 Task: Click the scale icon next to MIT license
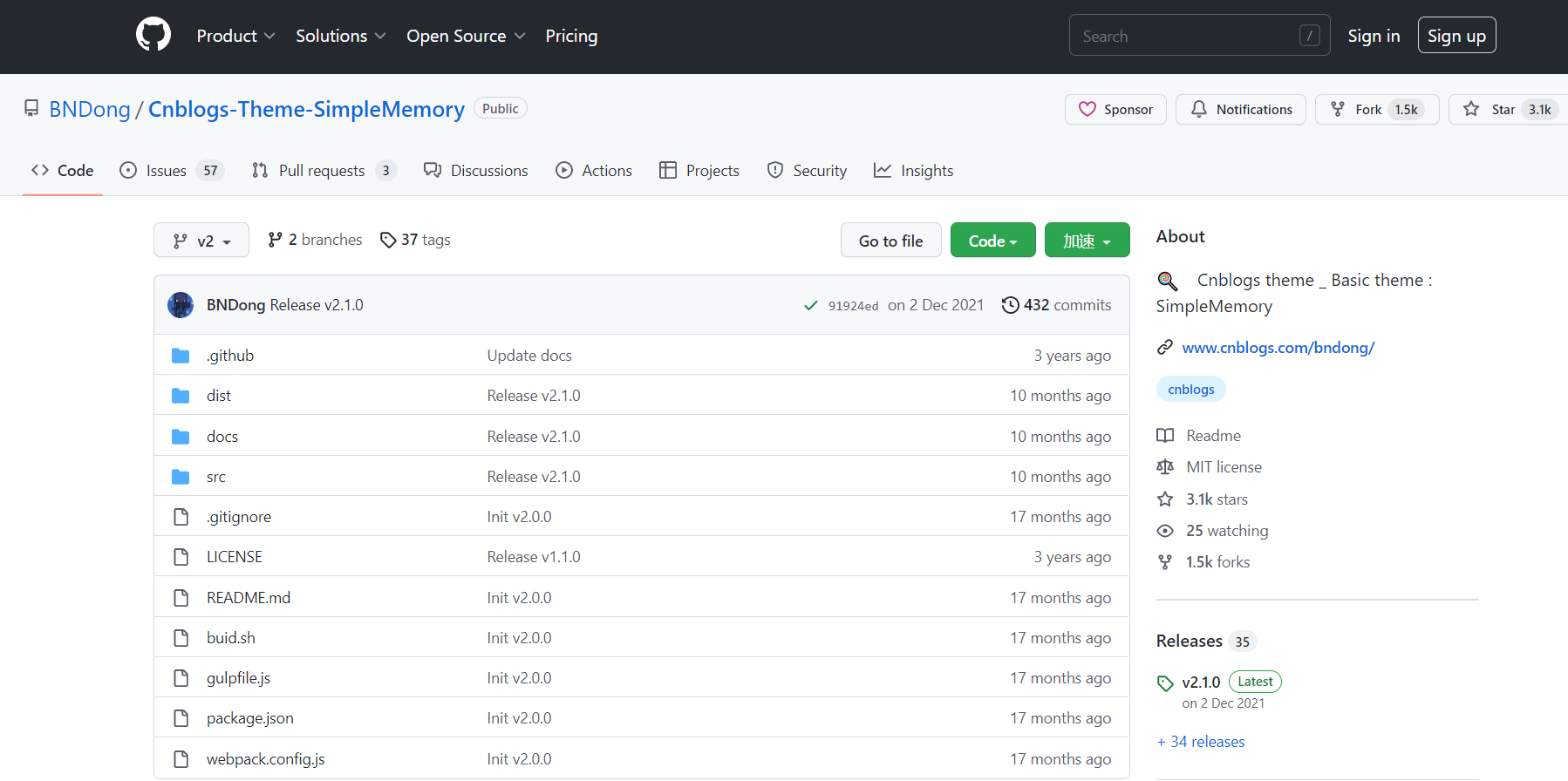1165,467
